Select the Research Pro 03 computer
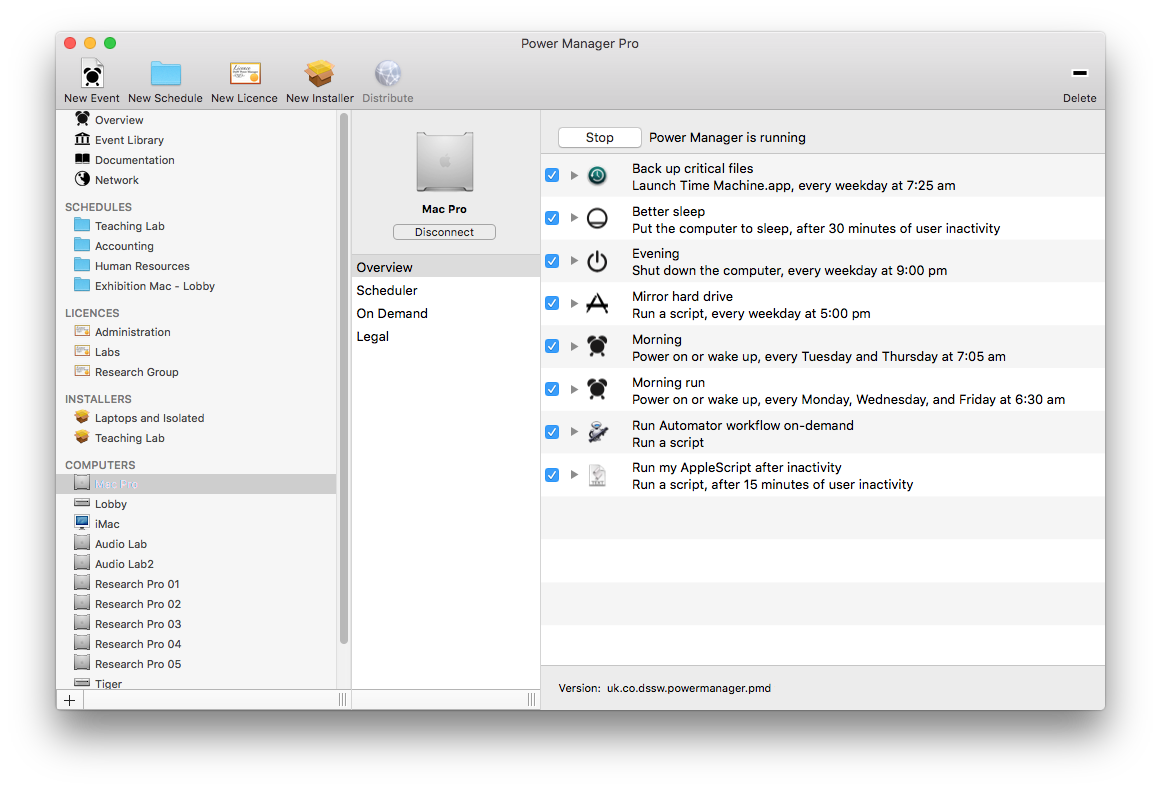The image size is (1161, 790). click(x=196, y=623)
